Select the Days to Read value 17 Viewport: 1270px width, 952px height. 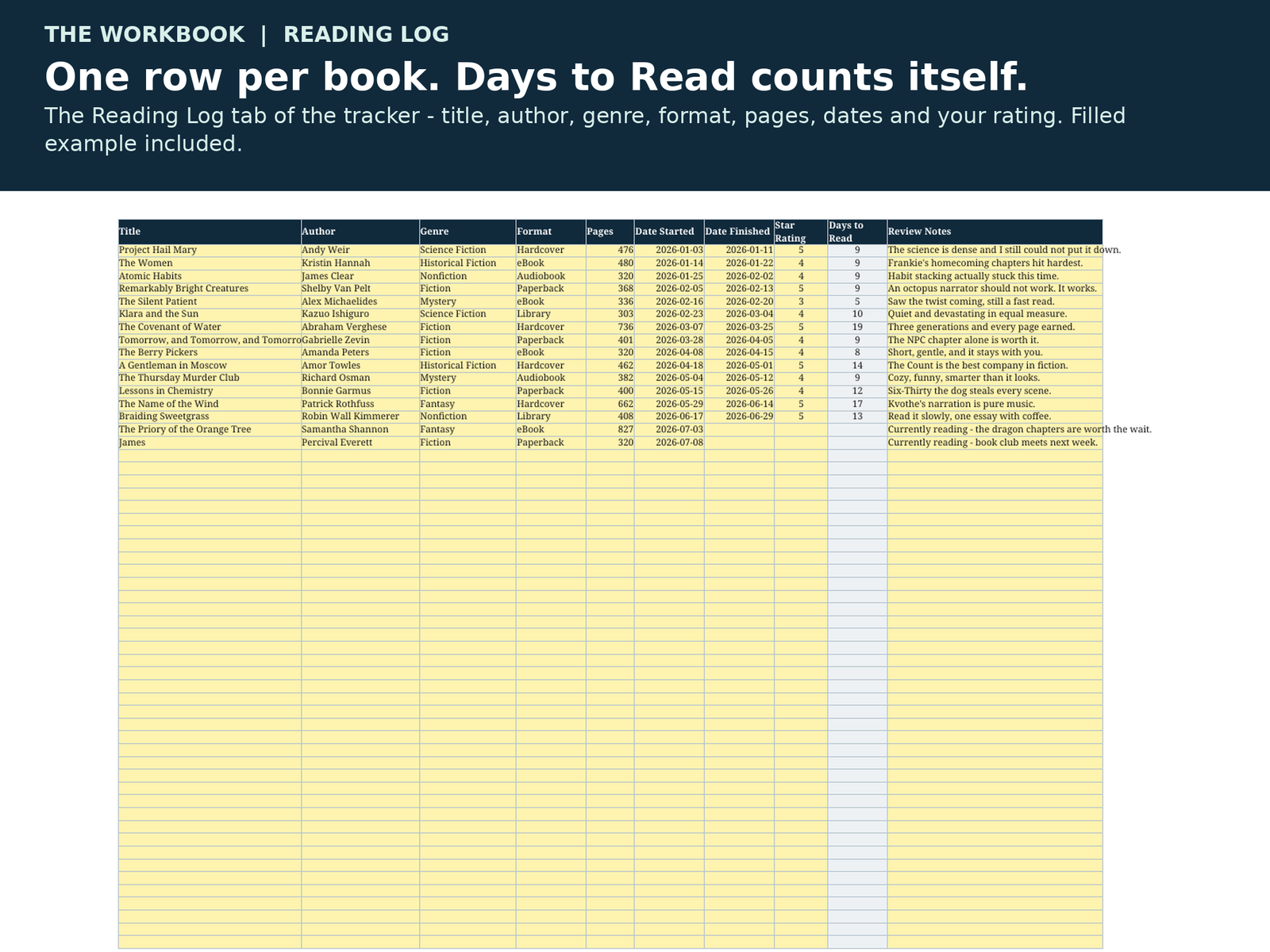pyautogui.click(x=857, y=404)
